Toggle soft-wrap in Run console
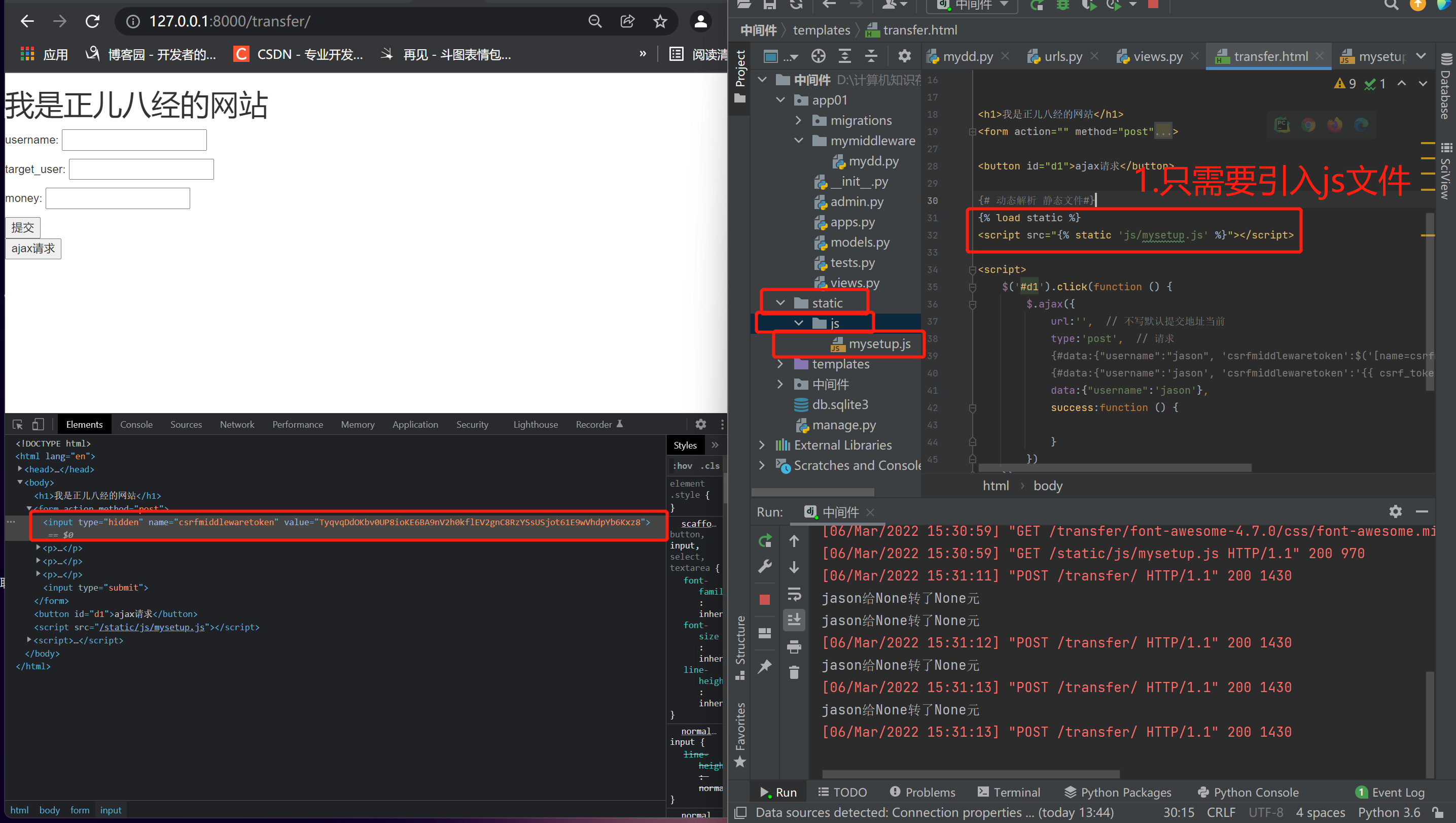This screenshot has height=823, width=1456. point(794,594)
